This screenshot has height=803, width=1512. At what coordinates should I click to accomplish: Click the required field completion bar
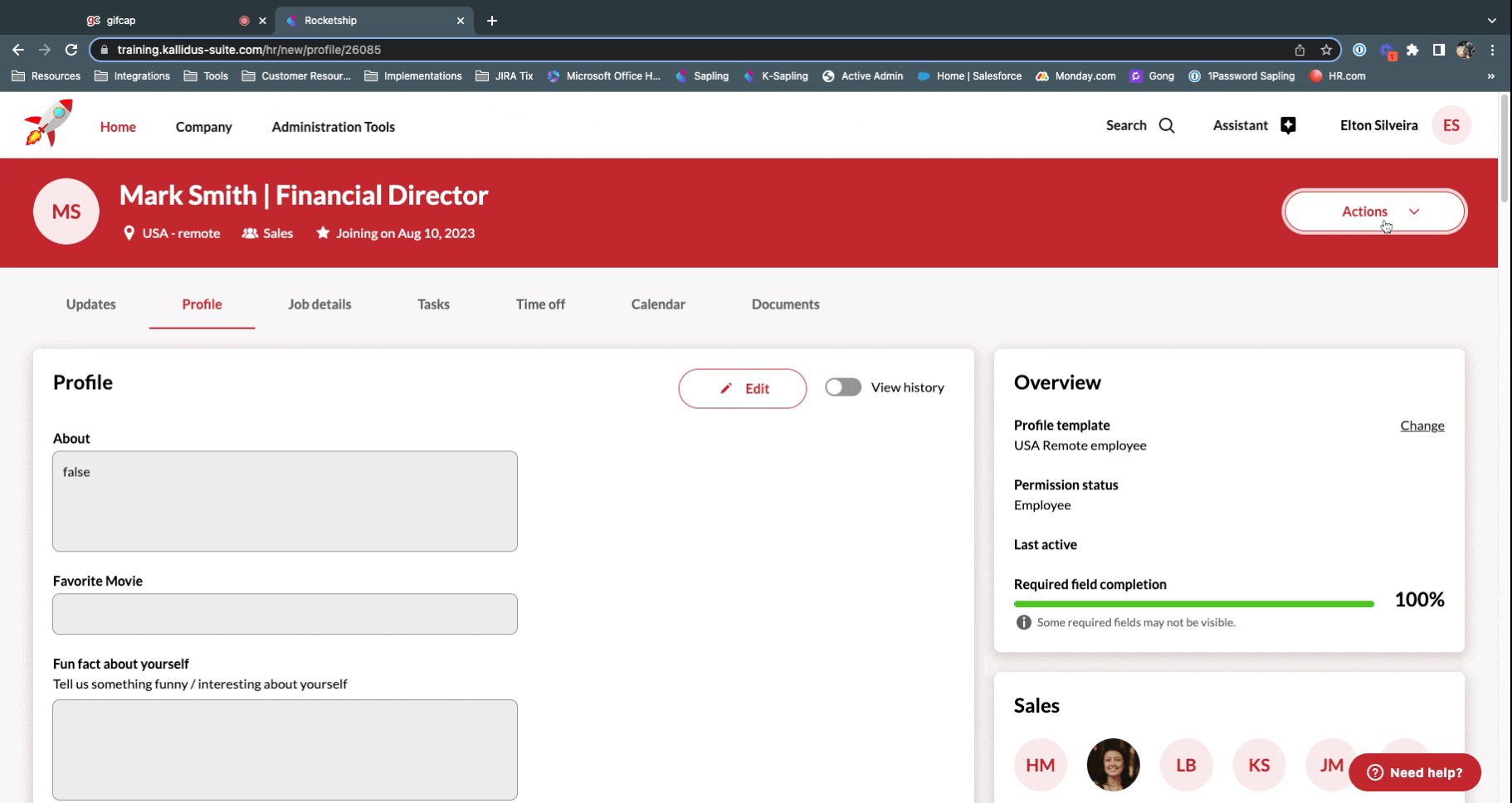(x=1193, y=604)
